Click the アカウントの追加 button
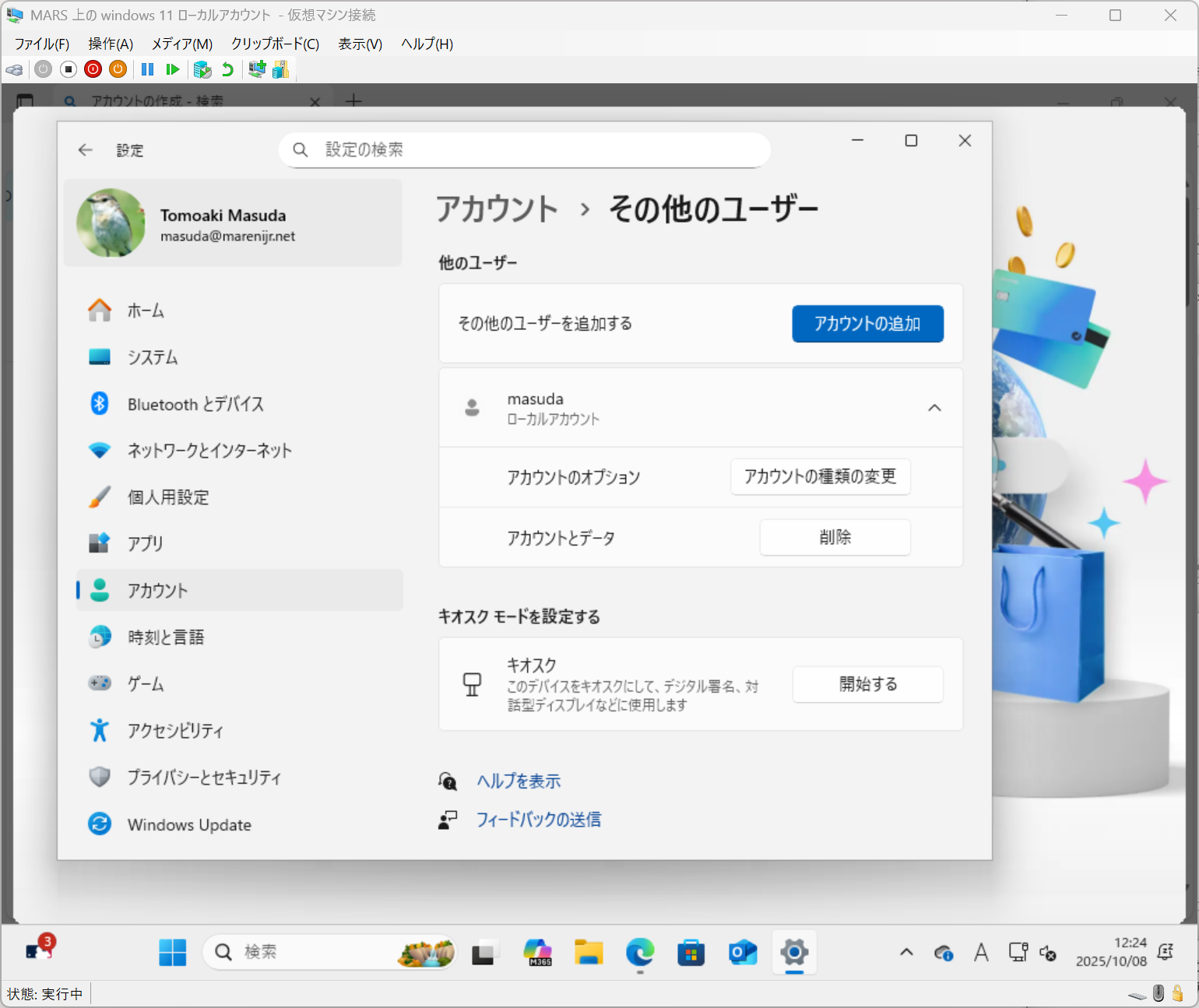This screenshot has height=1008, width=1199. (x=867, y=324)
